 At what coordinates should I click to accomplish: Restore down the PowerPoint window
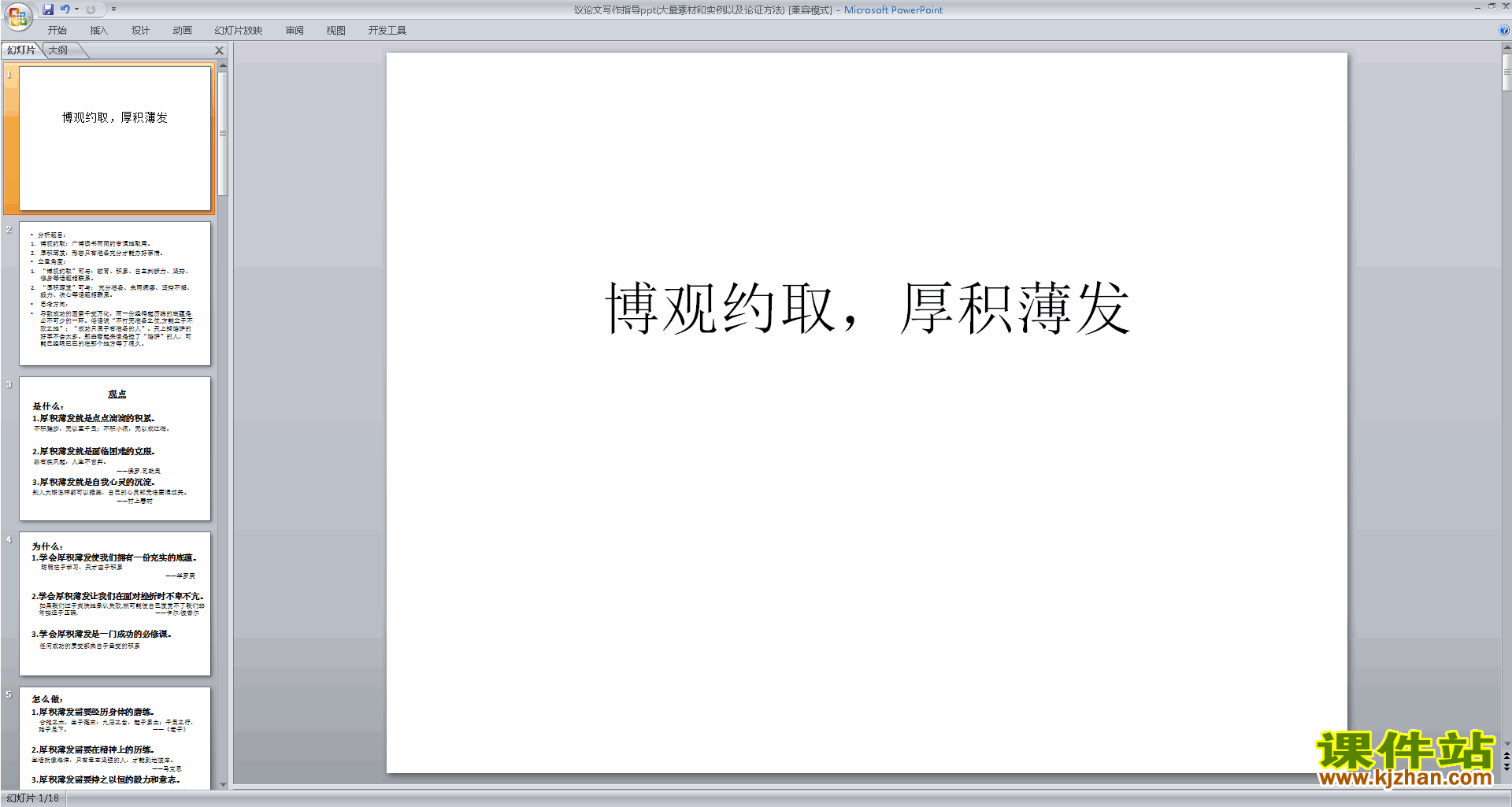tap(1492, 6)
